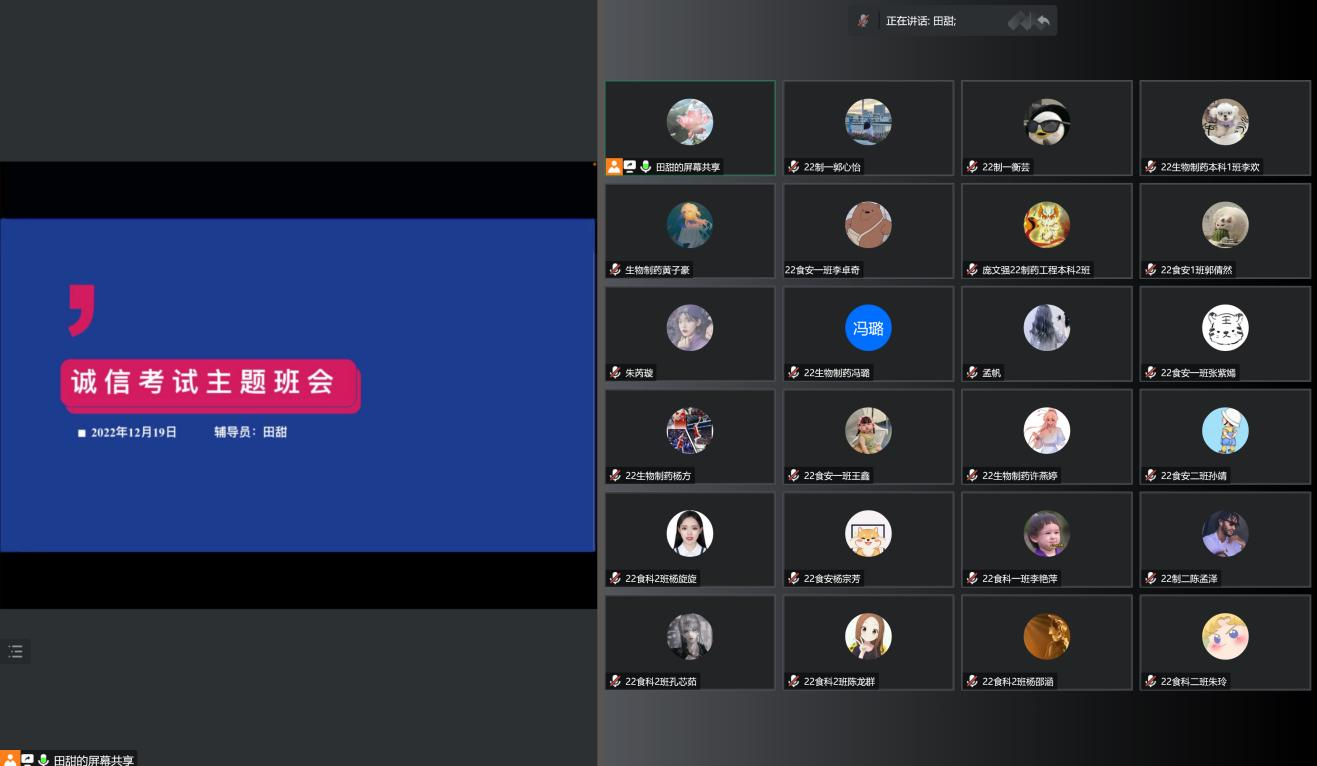Screen dimensions: 1317x766
Task: Select 22生物制药本科1班李欢 dog avatar
Action: [x=1224, y=122]
